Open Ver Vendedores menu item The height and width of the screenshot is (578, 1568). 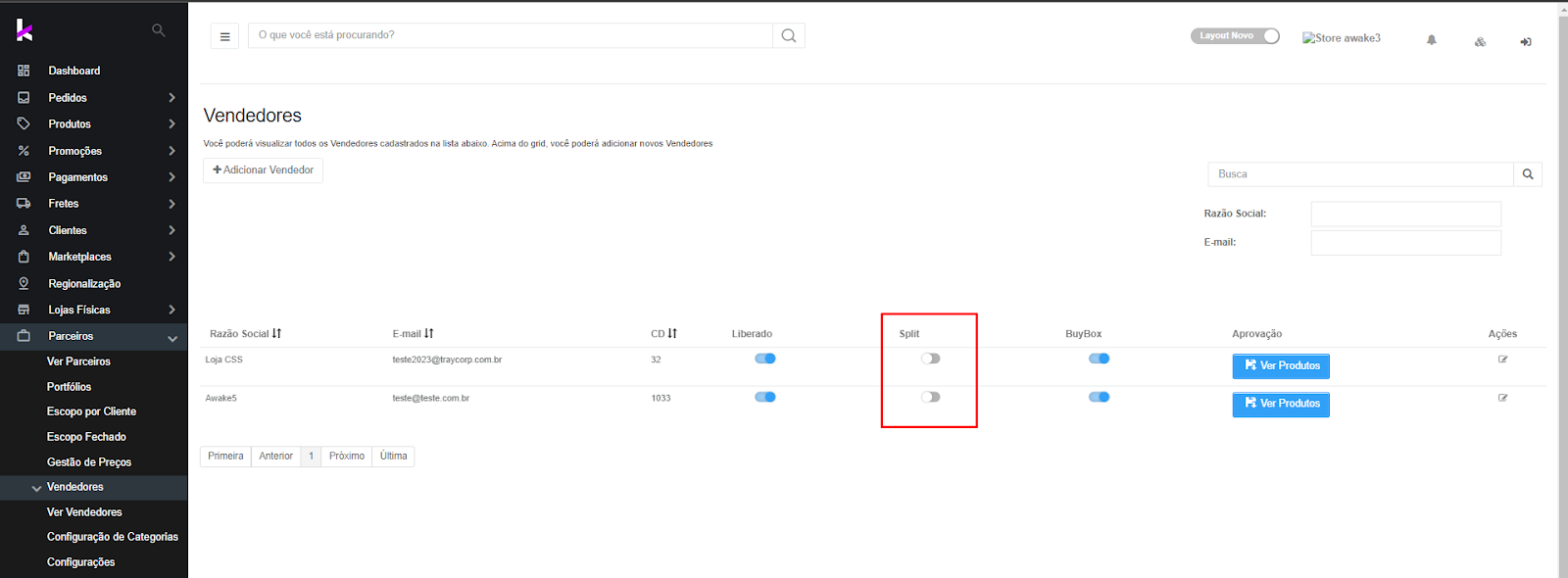[x=84, y=512]
